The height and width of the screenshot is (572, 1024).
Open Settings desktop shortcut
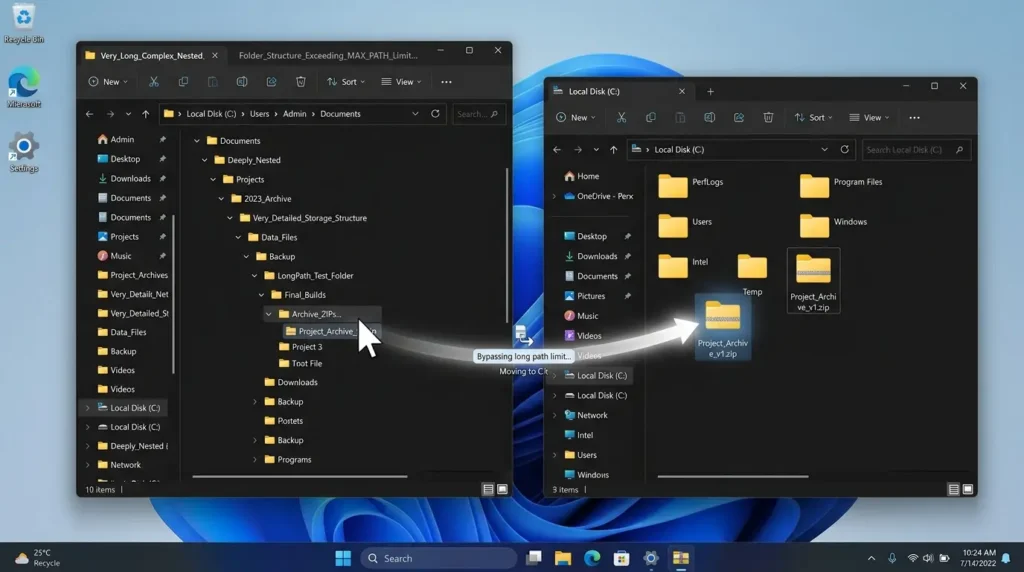[x=24, y=152]
